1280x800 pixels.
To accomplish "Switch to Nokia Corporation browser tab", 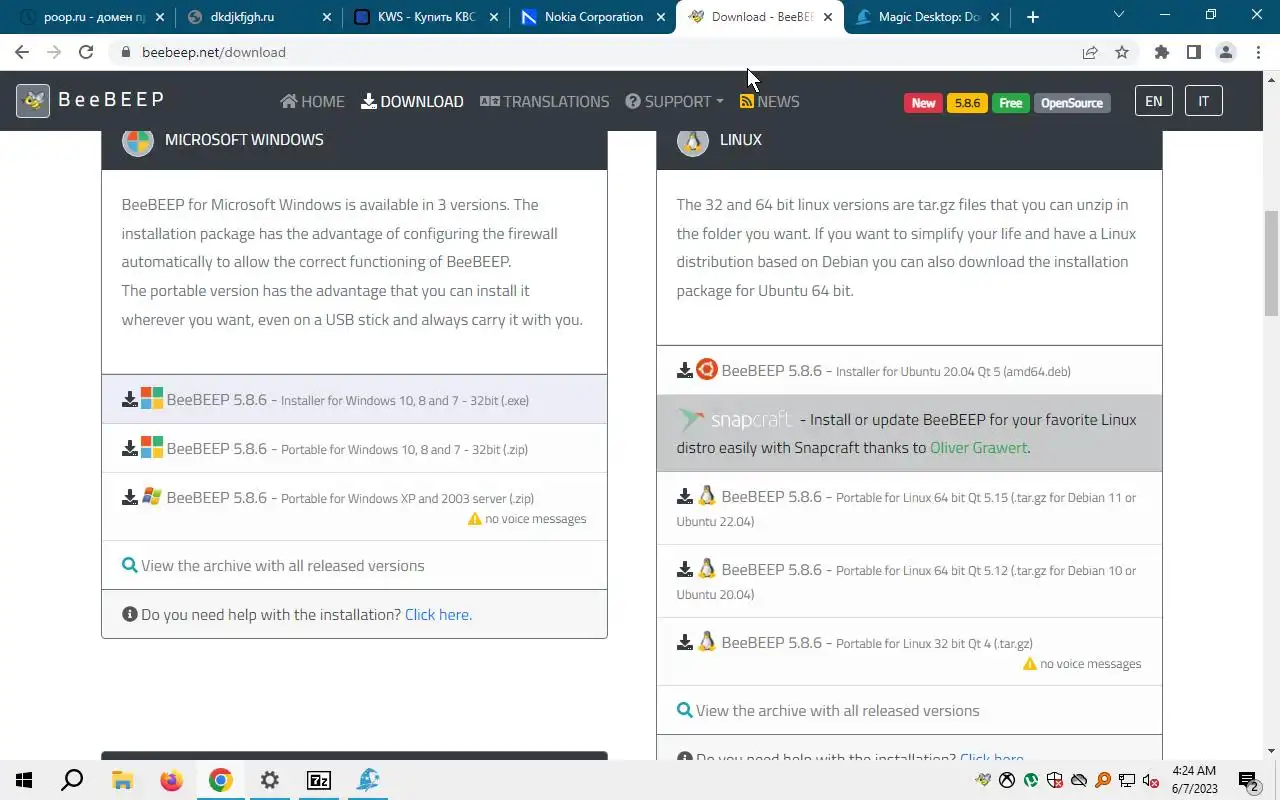I will coord(592,17).
